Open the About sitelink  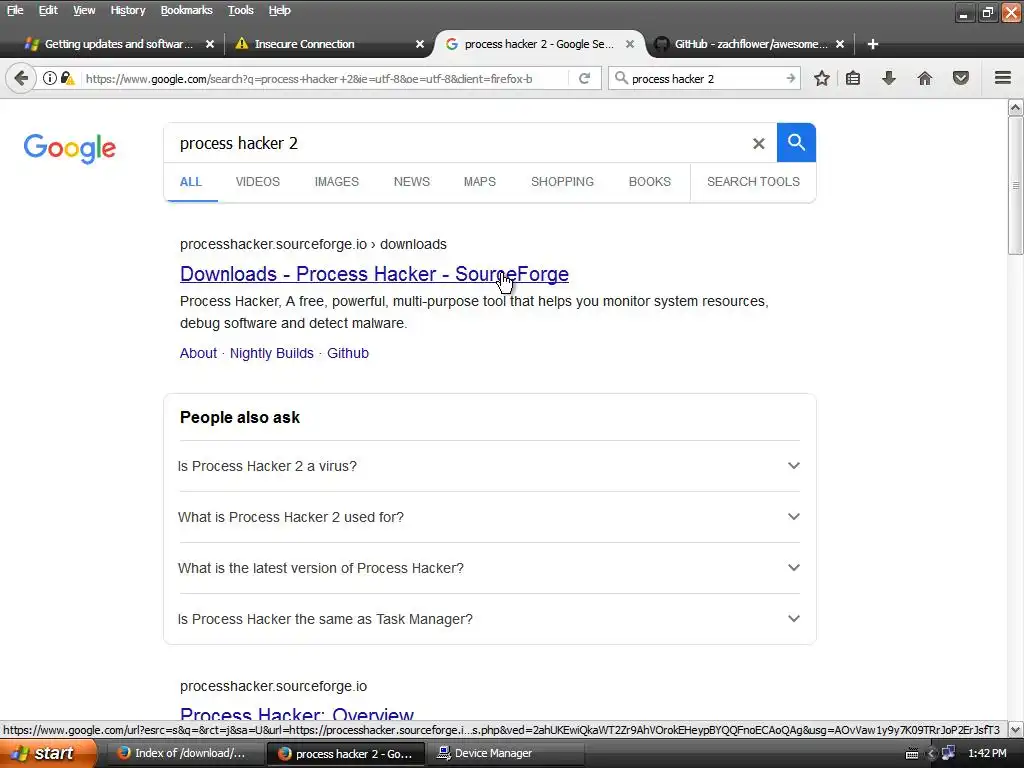click(198, 353)
